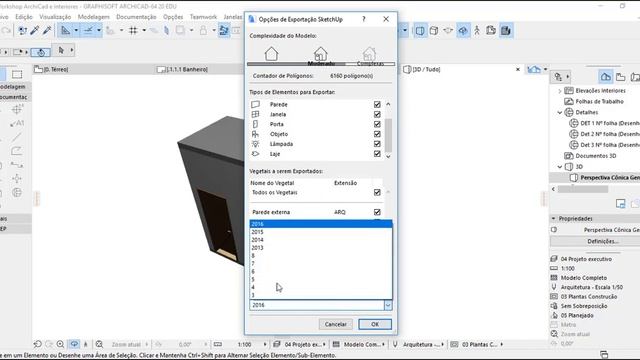Uncheck the Janela element checkbox
Image resolution: width=640 pixels, height=360 pixels.
click(x=377, y=114)
